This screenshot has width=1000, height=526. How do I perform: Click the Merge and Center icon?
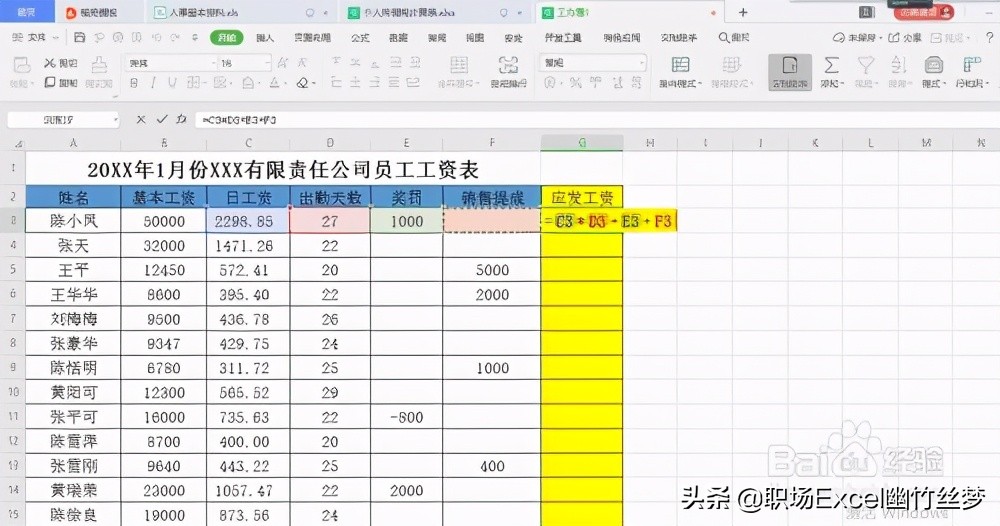tap(459, 65)
